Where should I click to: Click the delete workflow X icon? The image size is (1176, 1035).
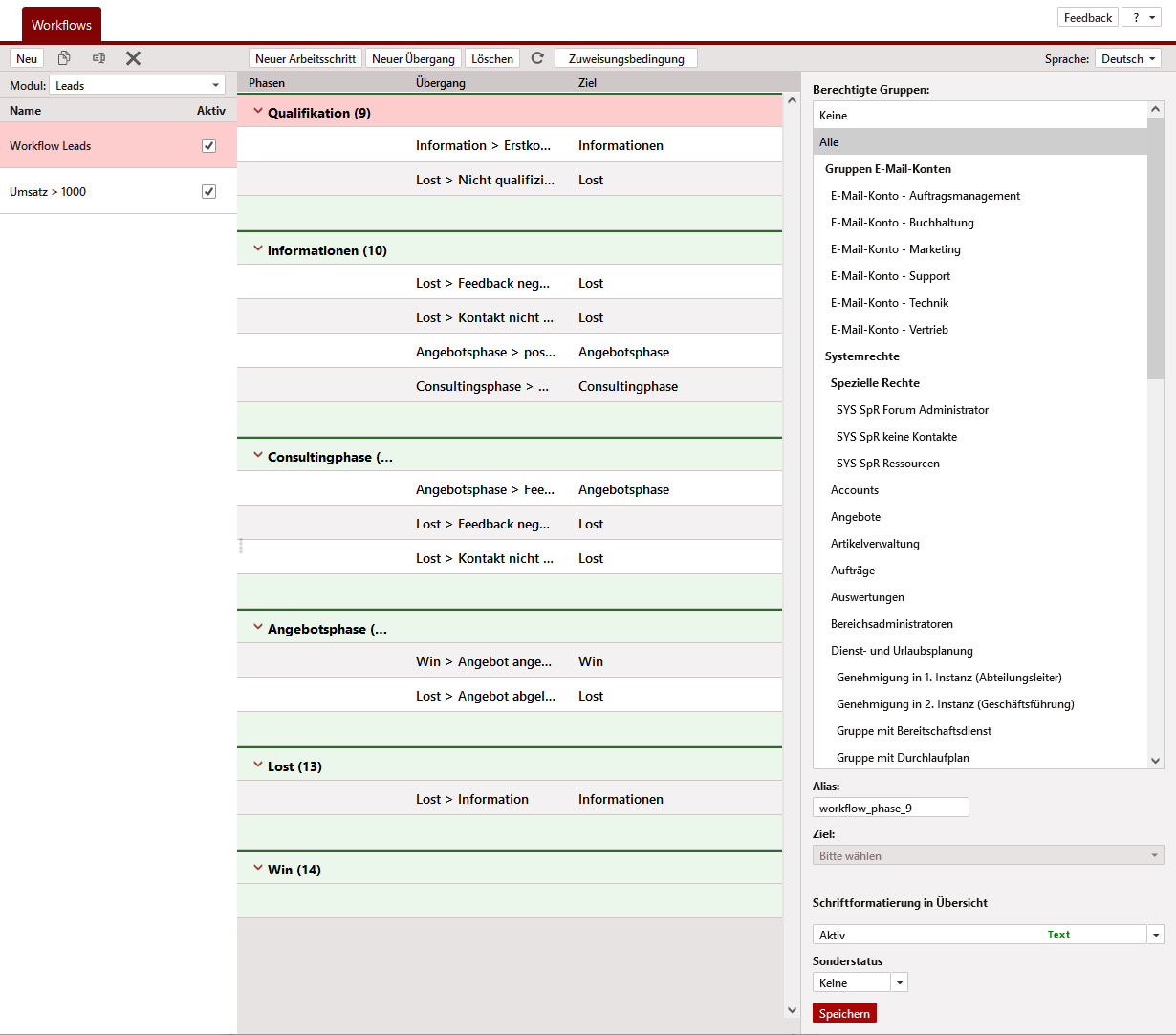tap(133, 58)
